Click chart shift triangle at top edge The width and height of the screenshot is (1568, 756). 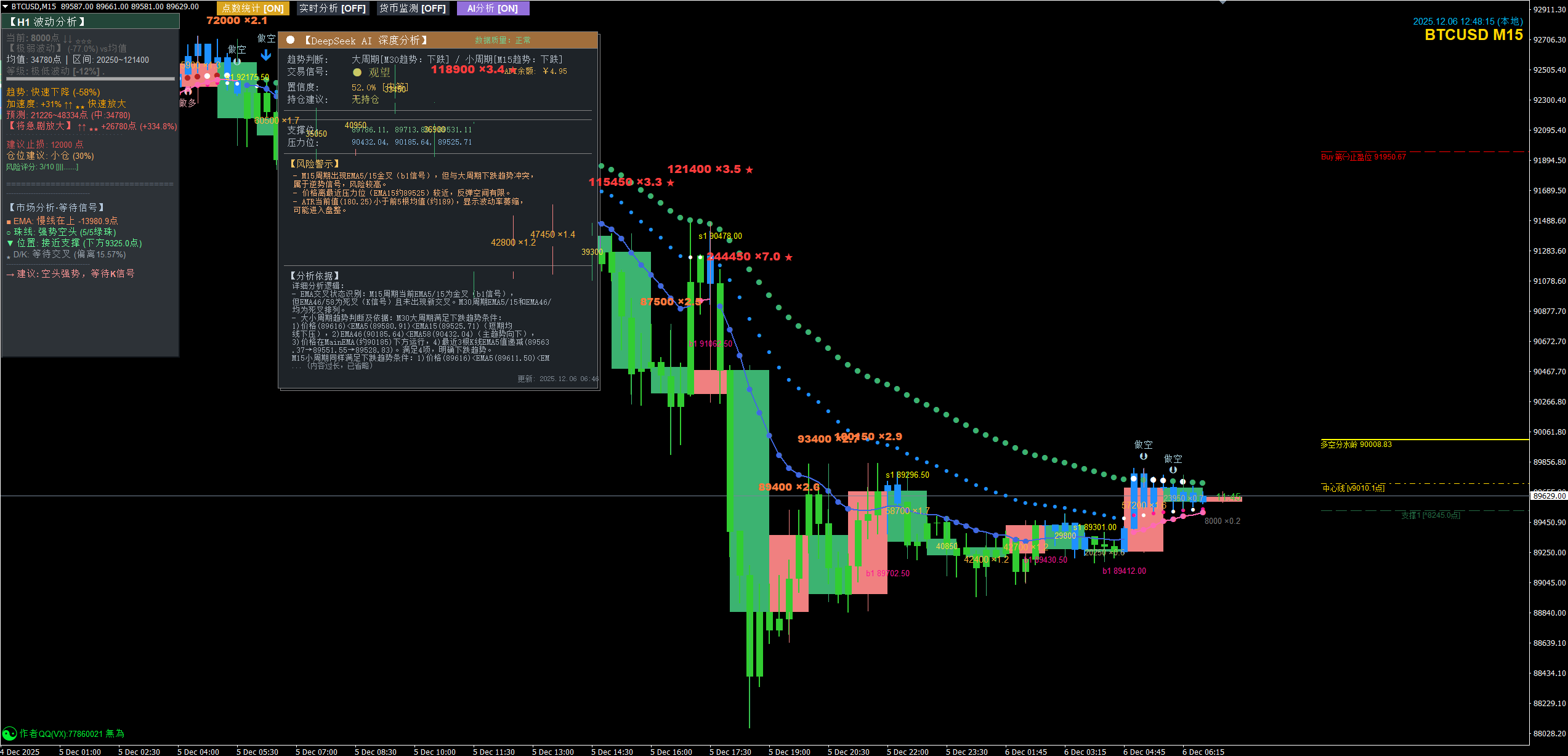[x=1222, y=2]
